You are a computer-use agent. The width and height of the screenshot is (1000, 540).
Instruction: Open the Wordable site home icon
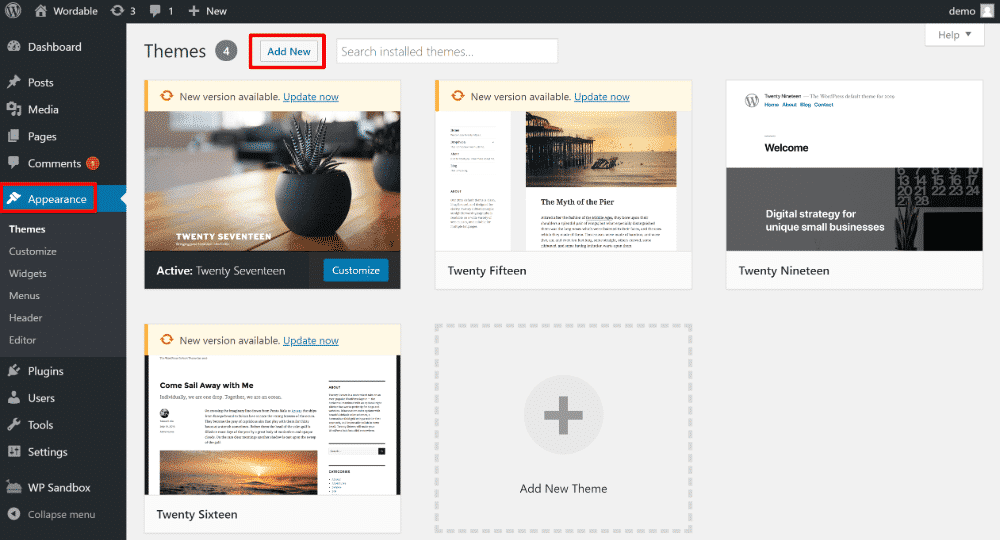[x=41, y=11]
